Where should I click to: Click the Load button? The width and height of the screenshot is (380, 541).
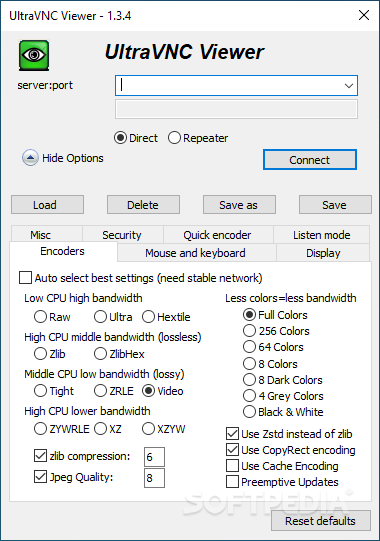[47, 205]
